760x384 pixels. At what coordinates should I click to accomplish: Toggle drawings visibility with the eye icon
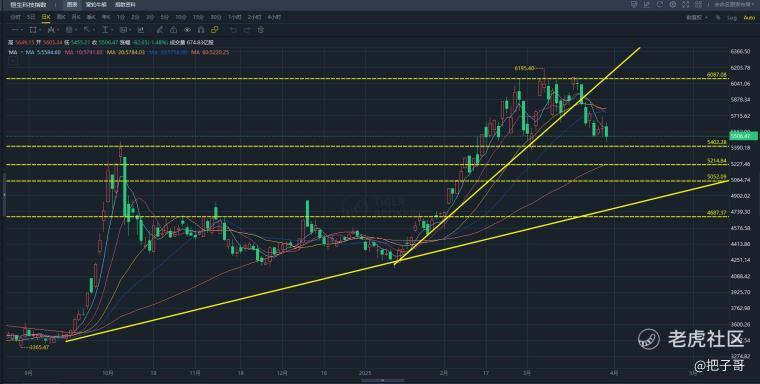coord(188,30)
